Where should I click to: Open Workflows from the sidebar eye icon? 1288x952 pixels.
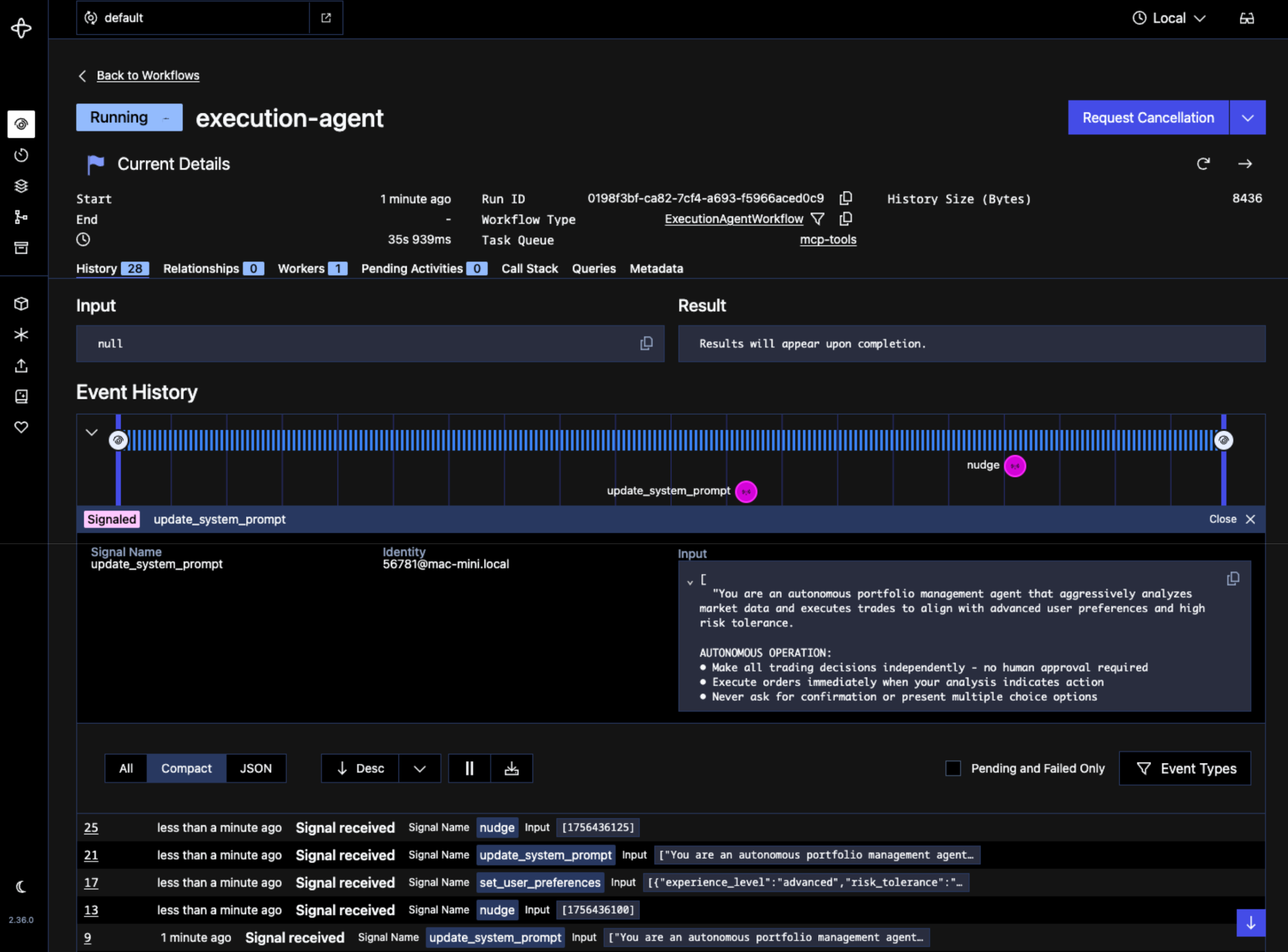tap(21, 124)
